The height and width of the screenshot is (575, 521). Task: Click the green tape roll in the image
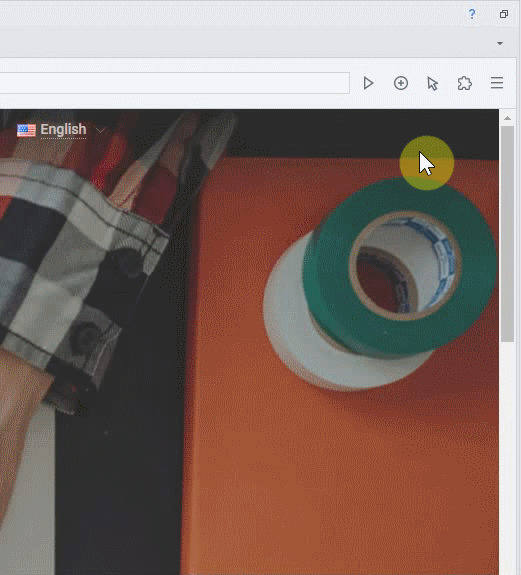400,267
